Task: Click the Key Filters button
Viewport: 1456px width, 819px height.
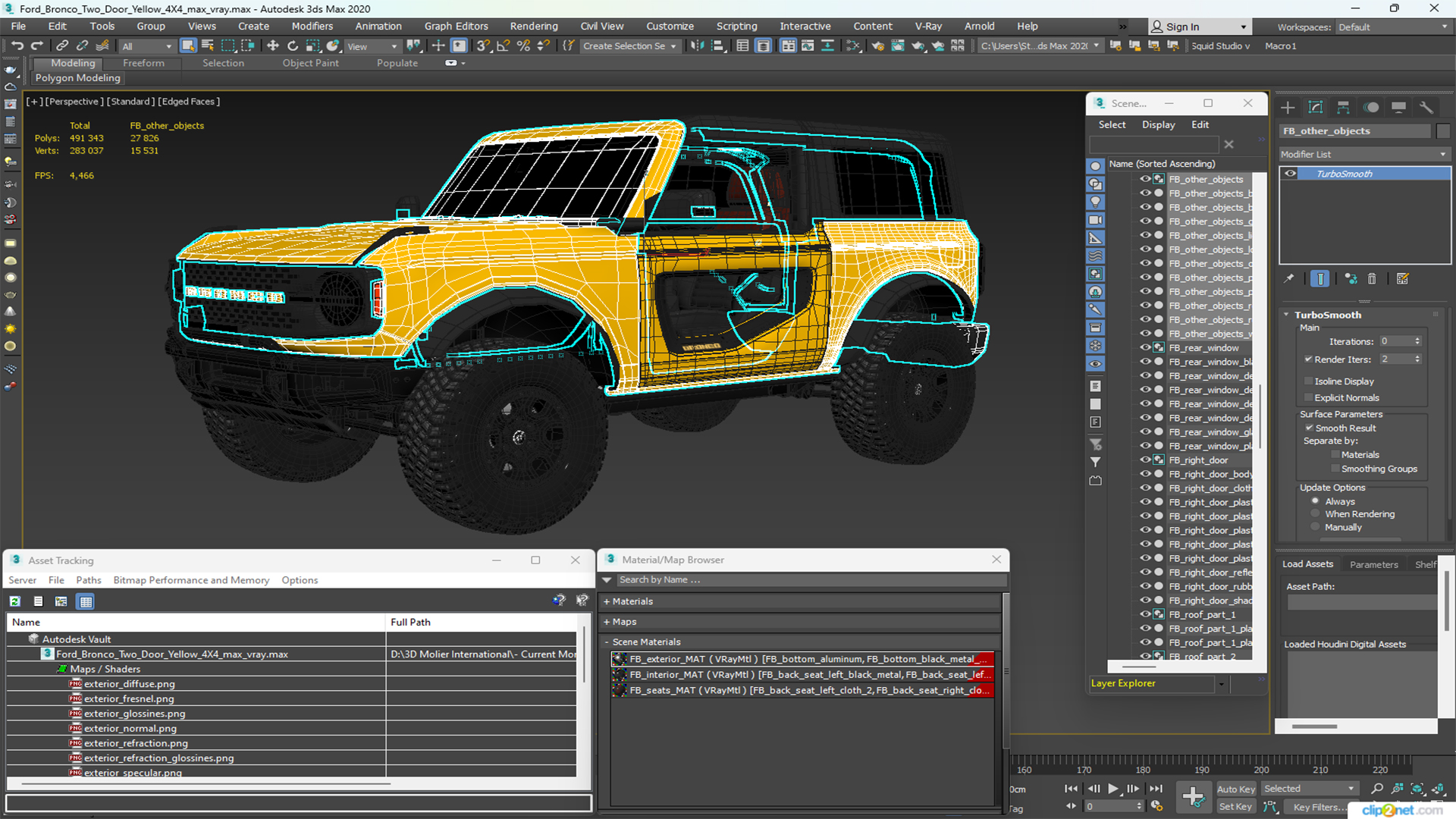Action: click(1319, 807)
